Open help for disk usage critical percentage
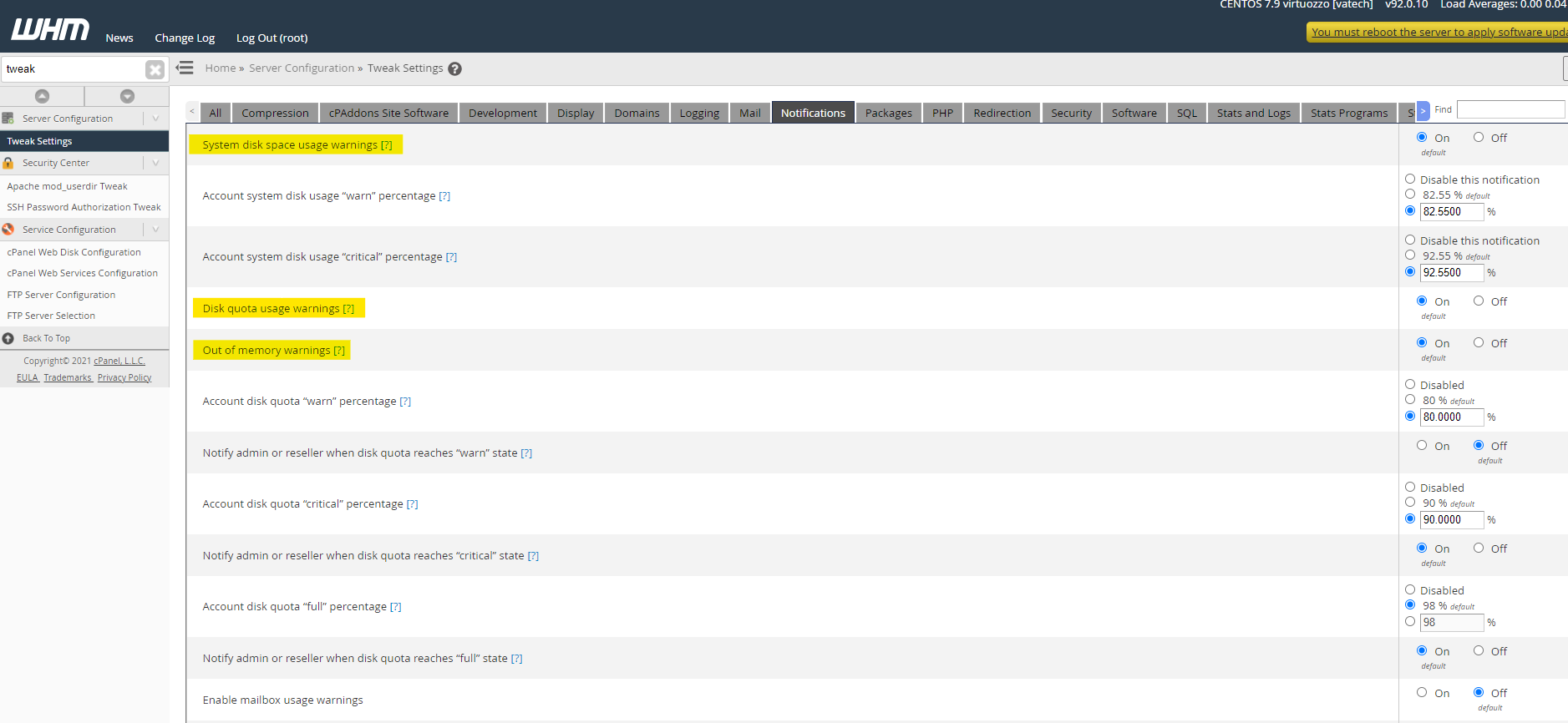Screen dimensions: 1568x723 (x=451, y=257)
